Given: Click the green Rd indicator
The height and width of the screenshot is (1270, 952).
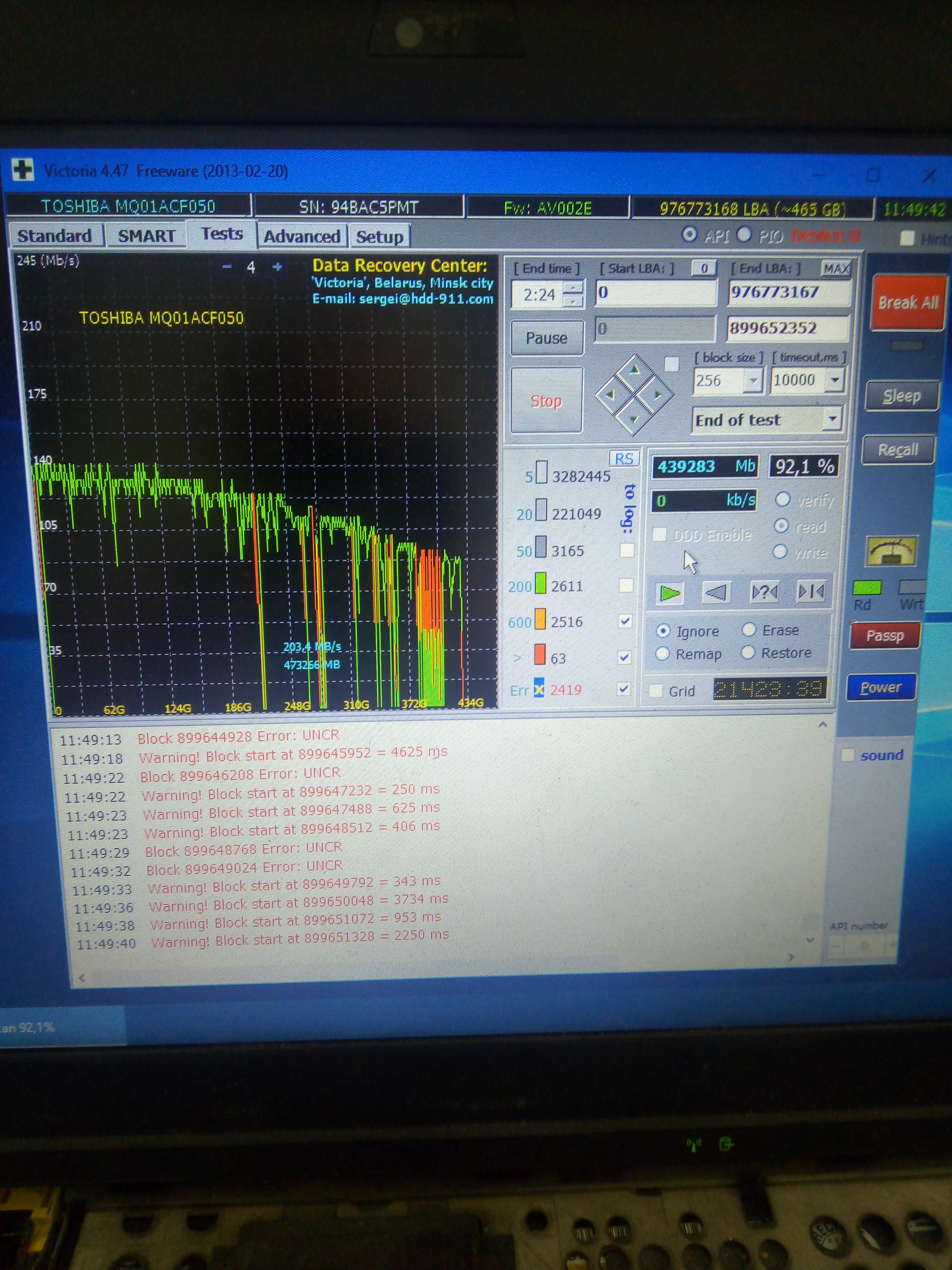Looking at the screenshot, I should 866,588.
